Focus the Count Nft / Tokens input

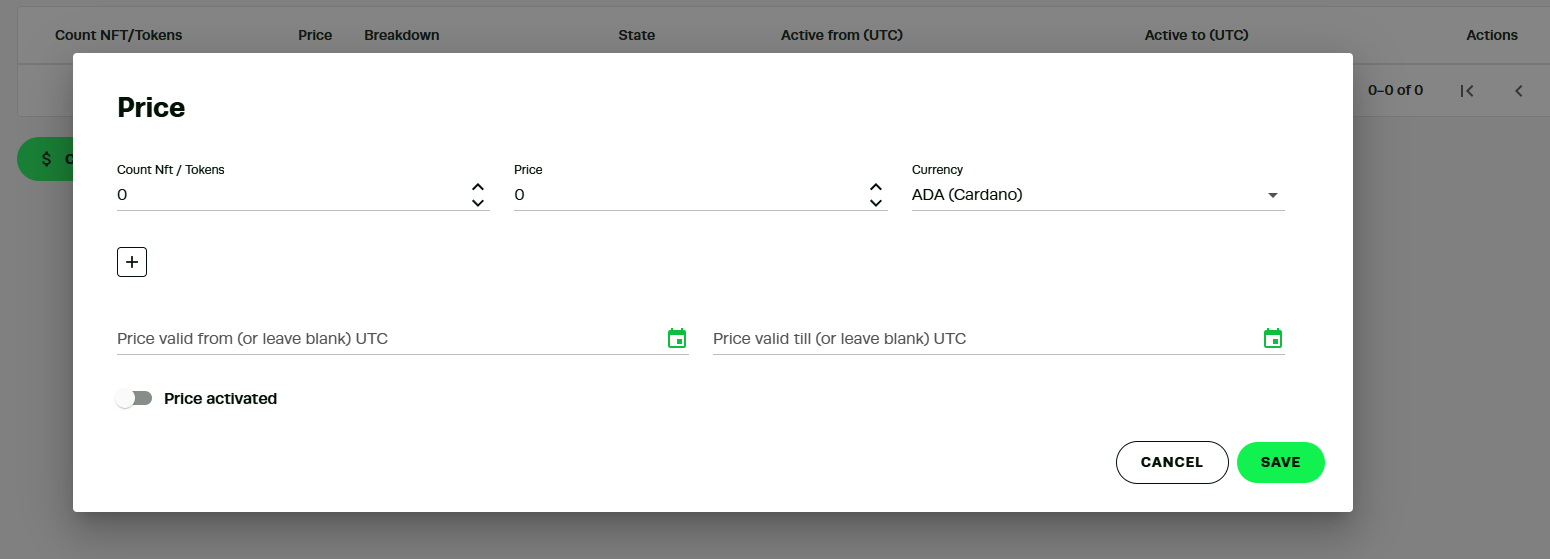(291, 195)
